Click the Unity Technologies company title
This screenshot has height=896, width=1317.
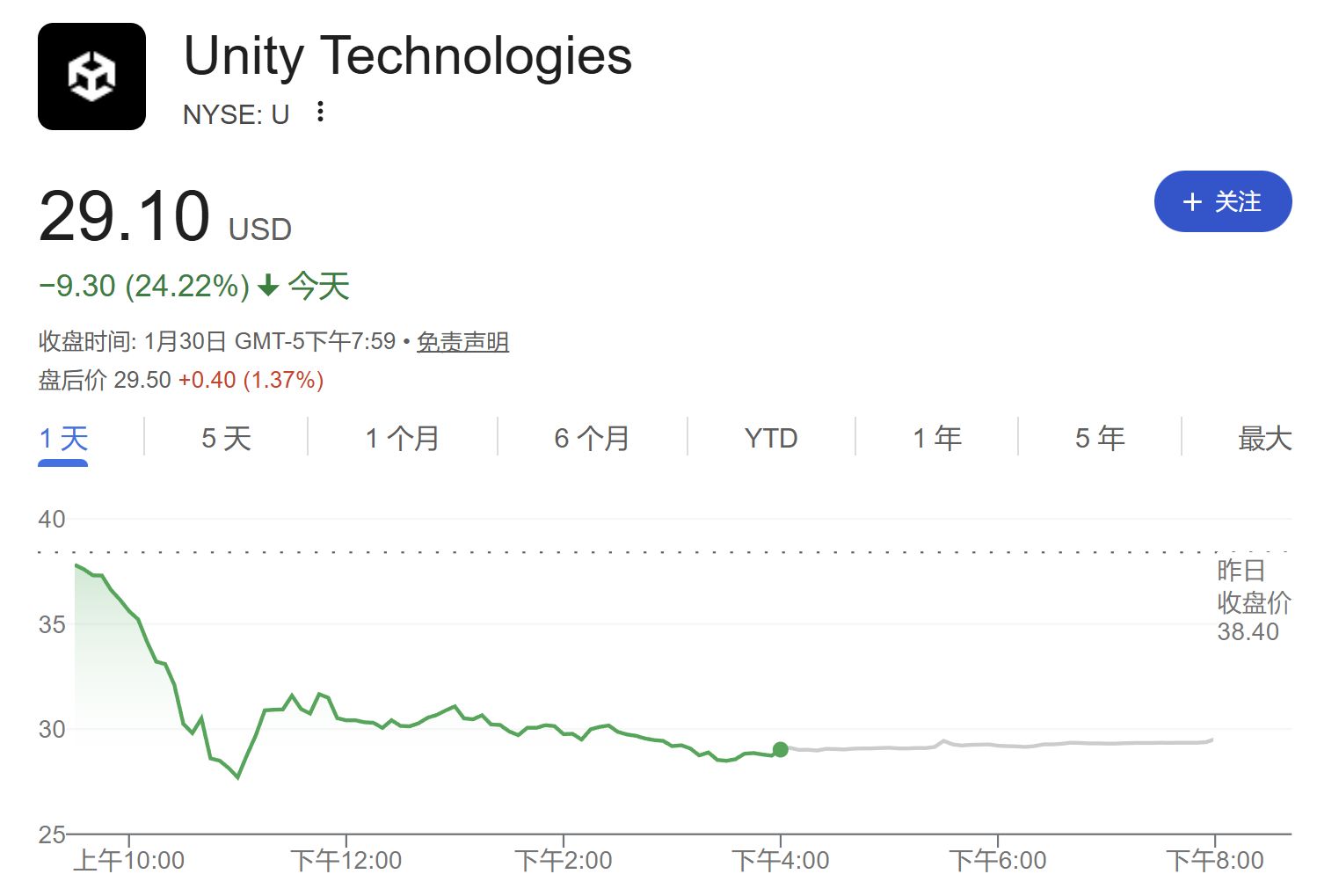click(x=408, y=56)
